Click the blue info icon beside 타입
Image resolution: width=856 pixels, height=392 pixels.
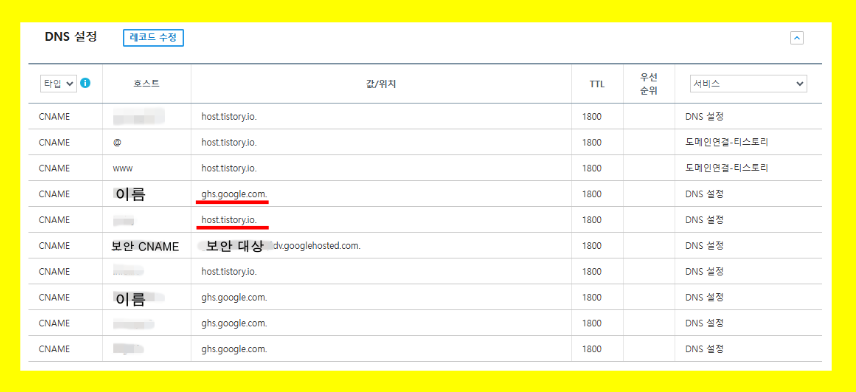pos(85,83)
